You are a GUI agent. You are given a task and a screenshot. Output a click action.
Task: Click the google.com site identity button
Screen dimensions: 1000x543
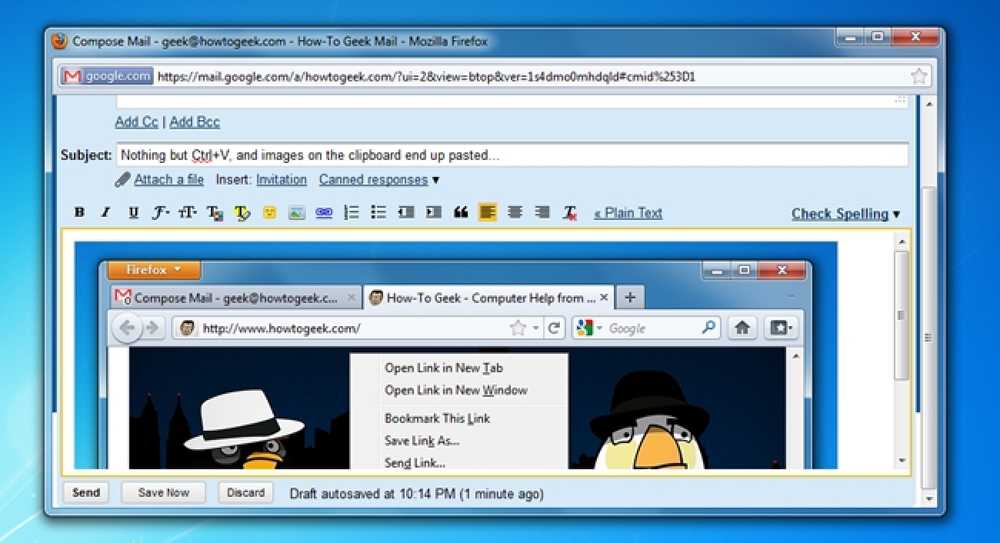pyautogui.click(x=107, y=76)
